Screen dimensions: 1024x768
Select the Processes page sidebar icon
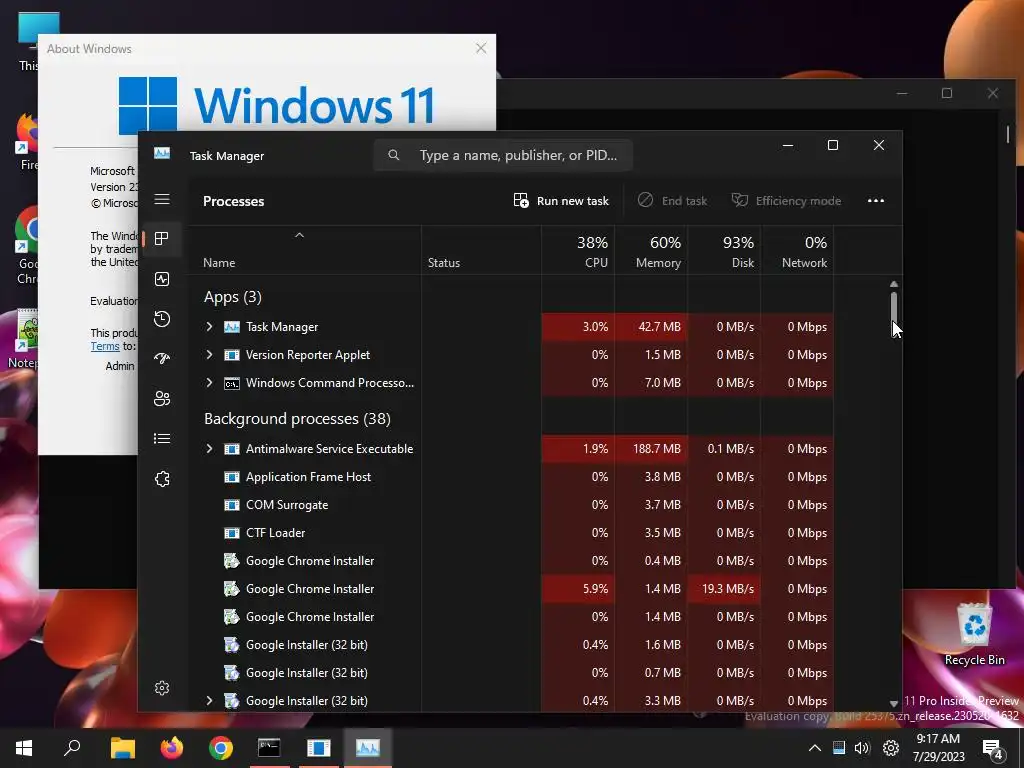[x=162, y=239]
